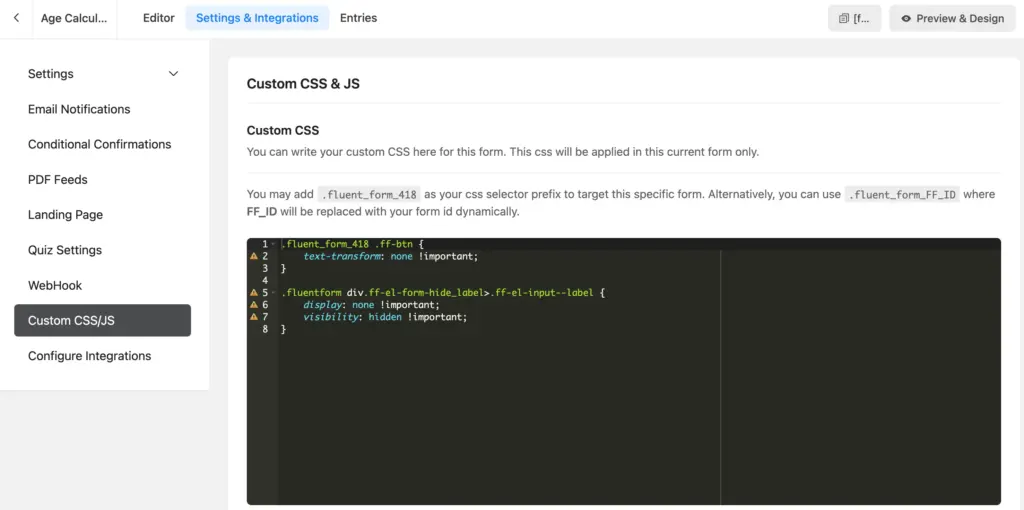This screenshot has width=1024, height=510.
Task: Collapse the code block at line 1
Action: (x=273, y=245)
